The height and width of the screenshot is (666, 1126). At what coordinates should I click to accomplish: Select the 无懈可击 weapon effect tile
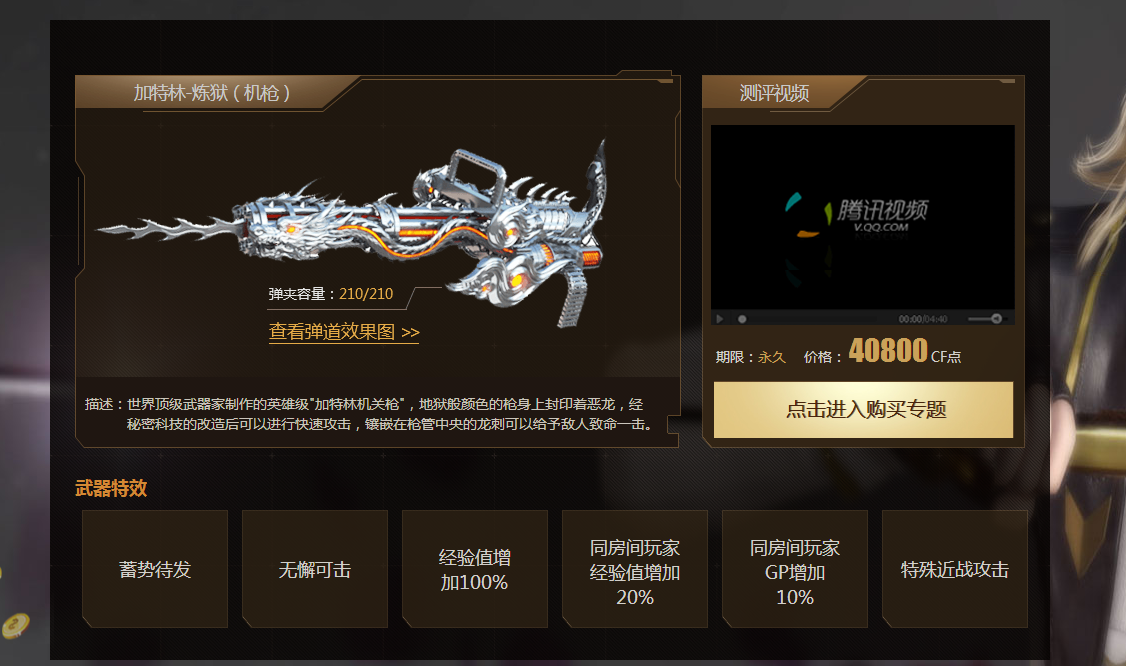tap(315, 569)
